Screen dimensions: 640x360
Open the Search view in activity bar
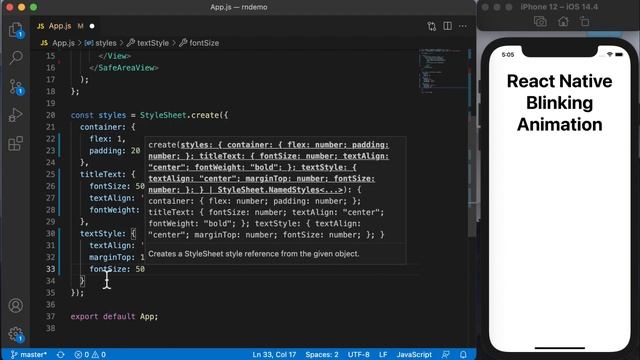(x=16, y=58)
